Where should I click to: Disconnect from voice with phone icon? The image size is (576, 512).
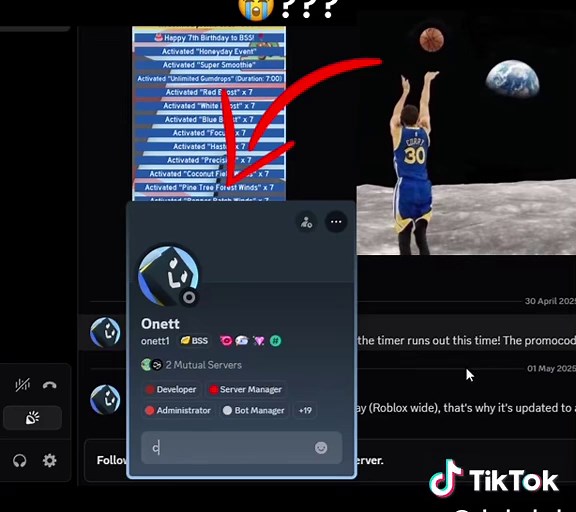[x=49, y=385]
